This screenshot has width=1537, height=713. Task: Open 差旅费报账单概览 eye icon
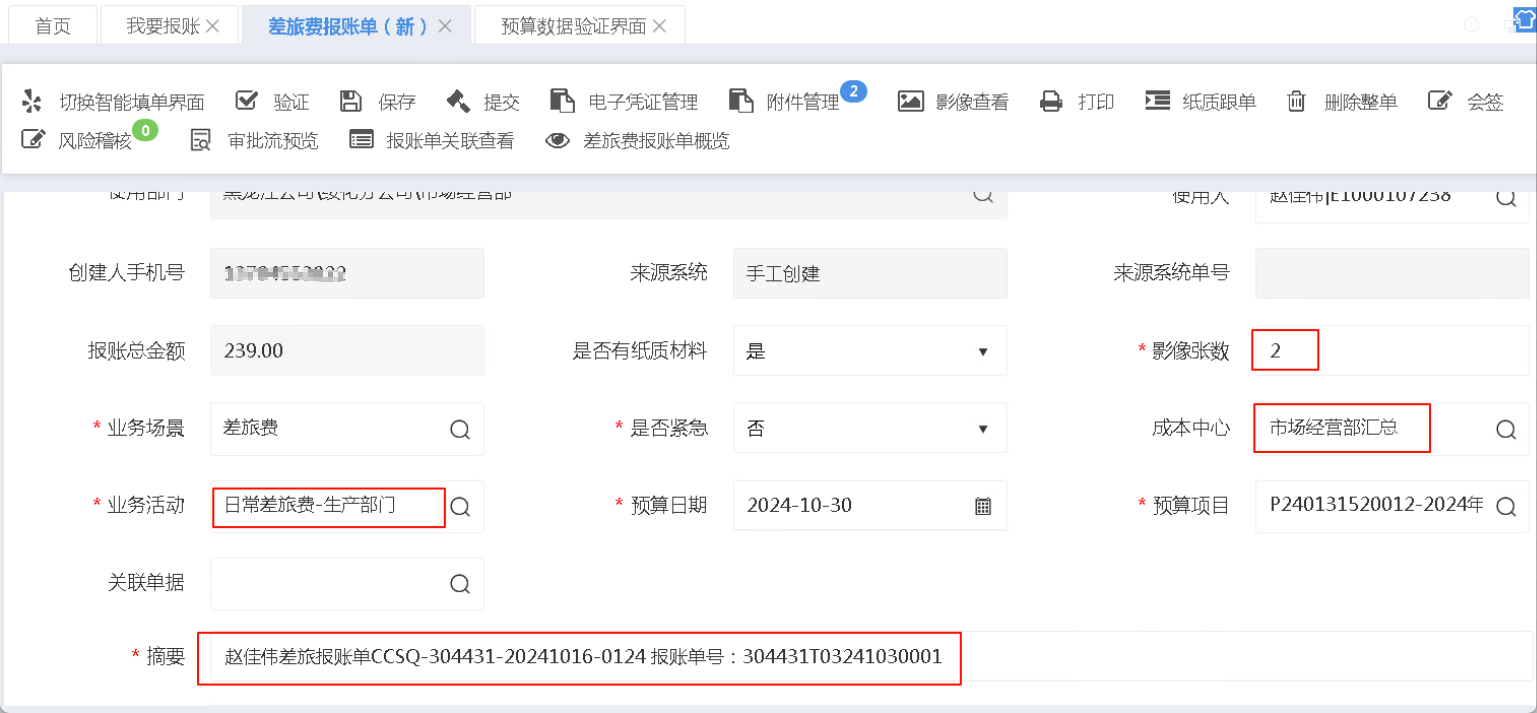tap(557, 141)
